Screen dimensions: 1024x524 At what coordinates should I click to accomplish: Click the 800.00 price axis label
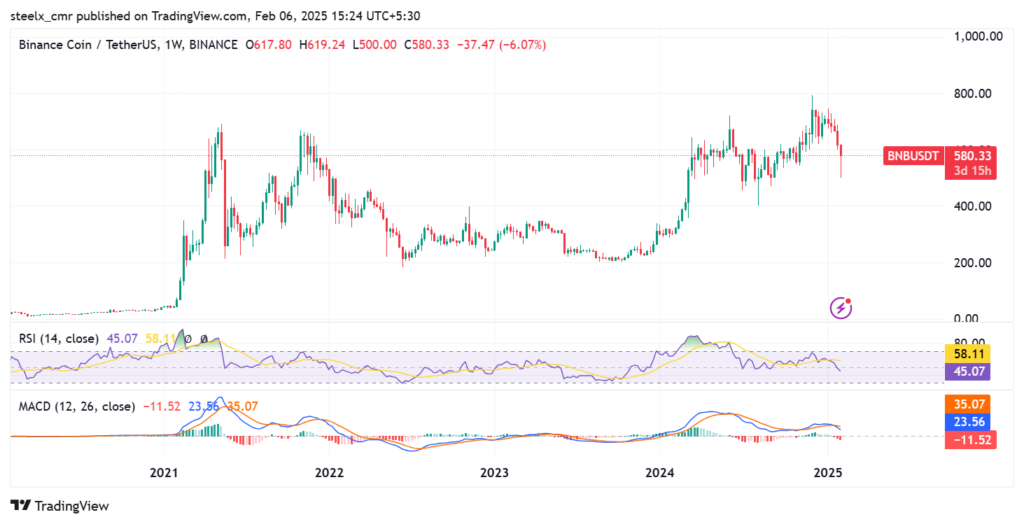(x=971, y=93)
